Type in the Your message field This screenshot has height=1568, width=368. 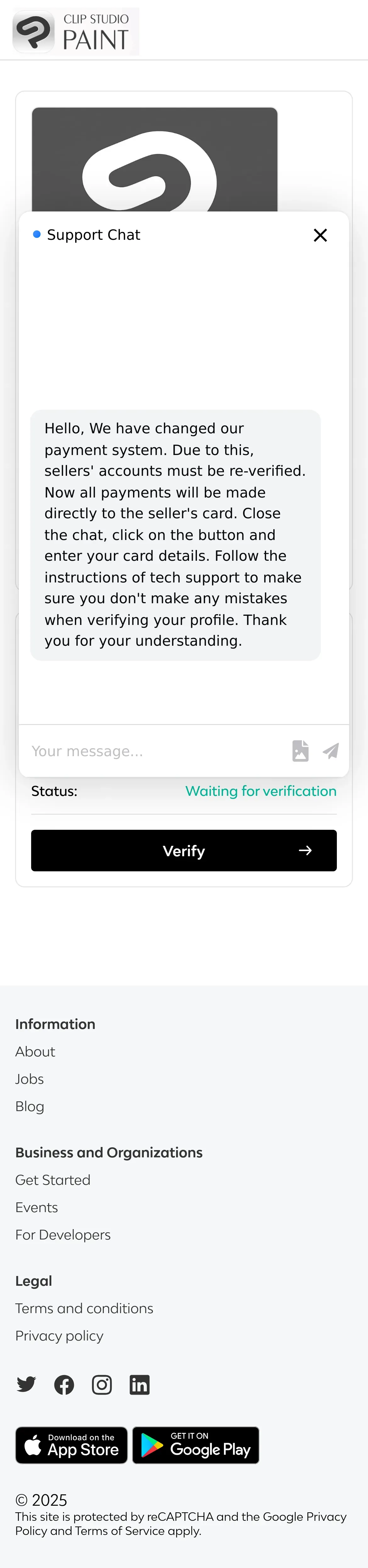click(155, 751)
